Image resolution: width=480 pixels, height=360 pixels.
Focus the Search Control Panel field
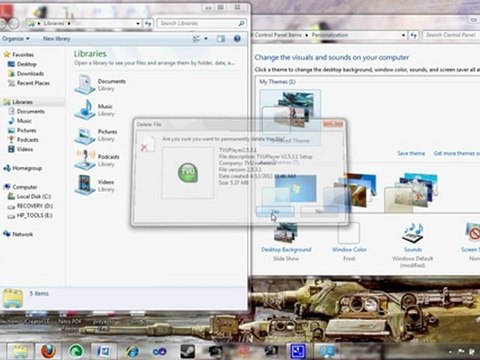451,35
